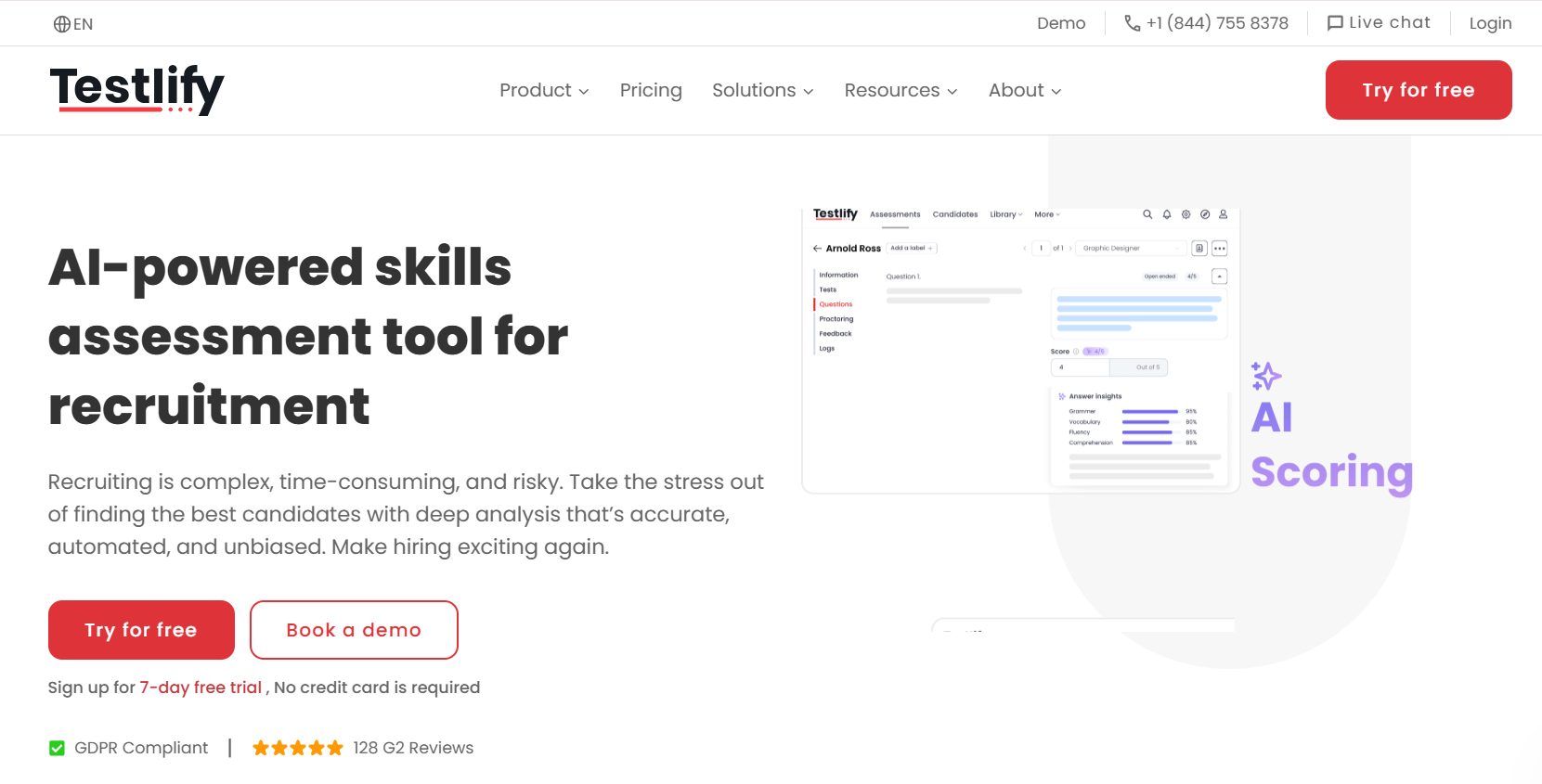The height and width of the screenshot is (784, 1542).
Task: Click the Grammar 95% progress bar
Action: pos(1150,411)
